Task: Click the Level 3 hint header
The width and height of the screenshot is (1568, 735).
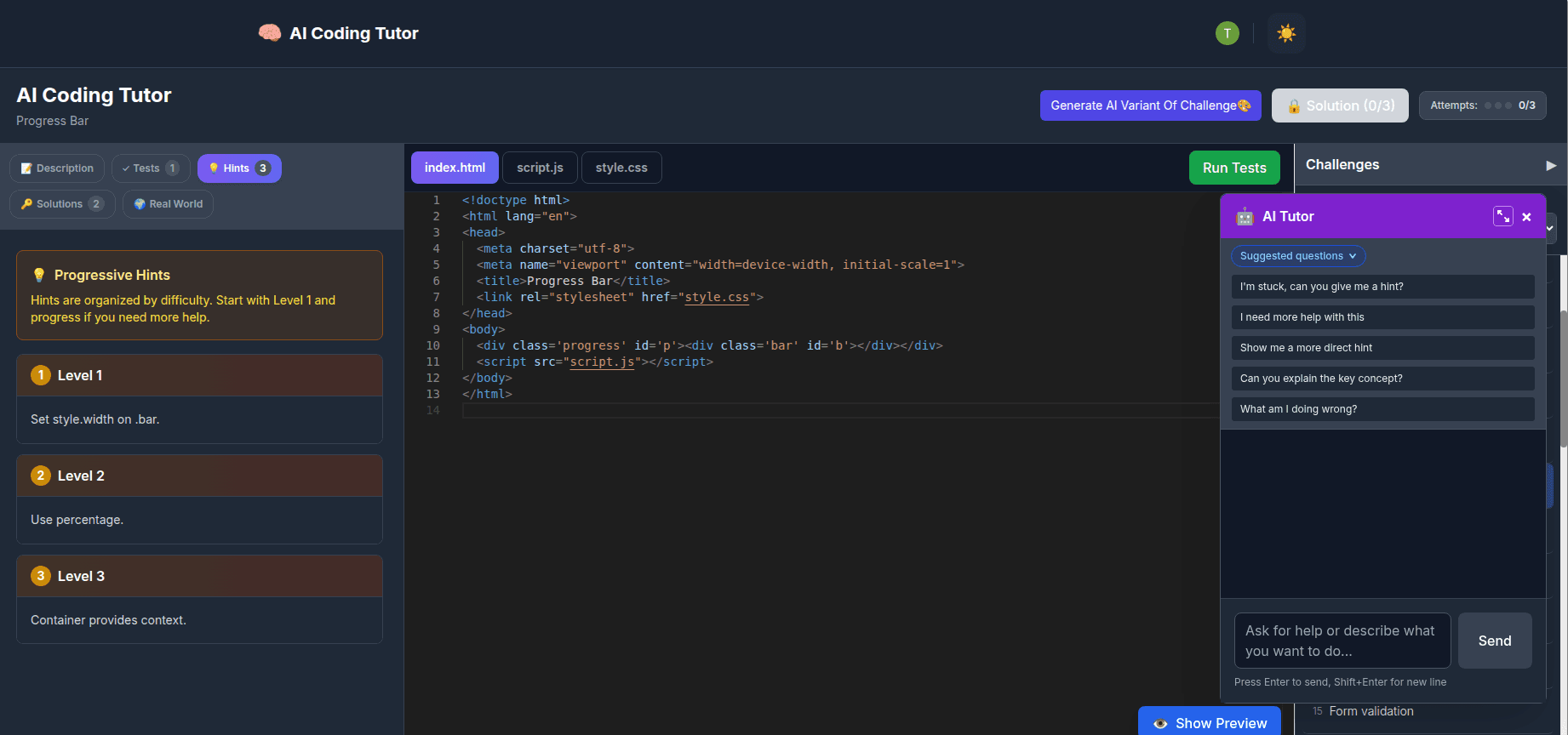Action: pos(199,576)
